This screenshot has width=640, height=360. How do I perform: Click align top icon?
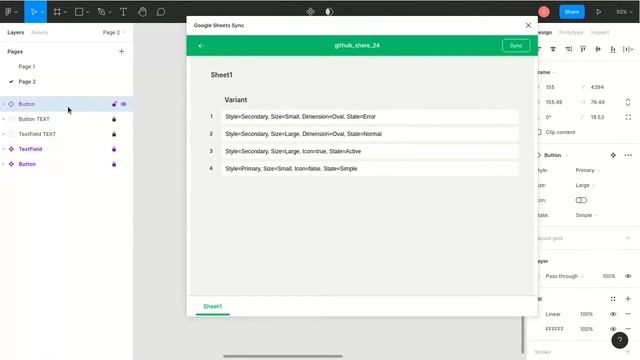[583, 49]
